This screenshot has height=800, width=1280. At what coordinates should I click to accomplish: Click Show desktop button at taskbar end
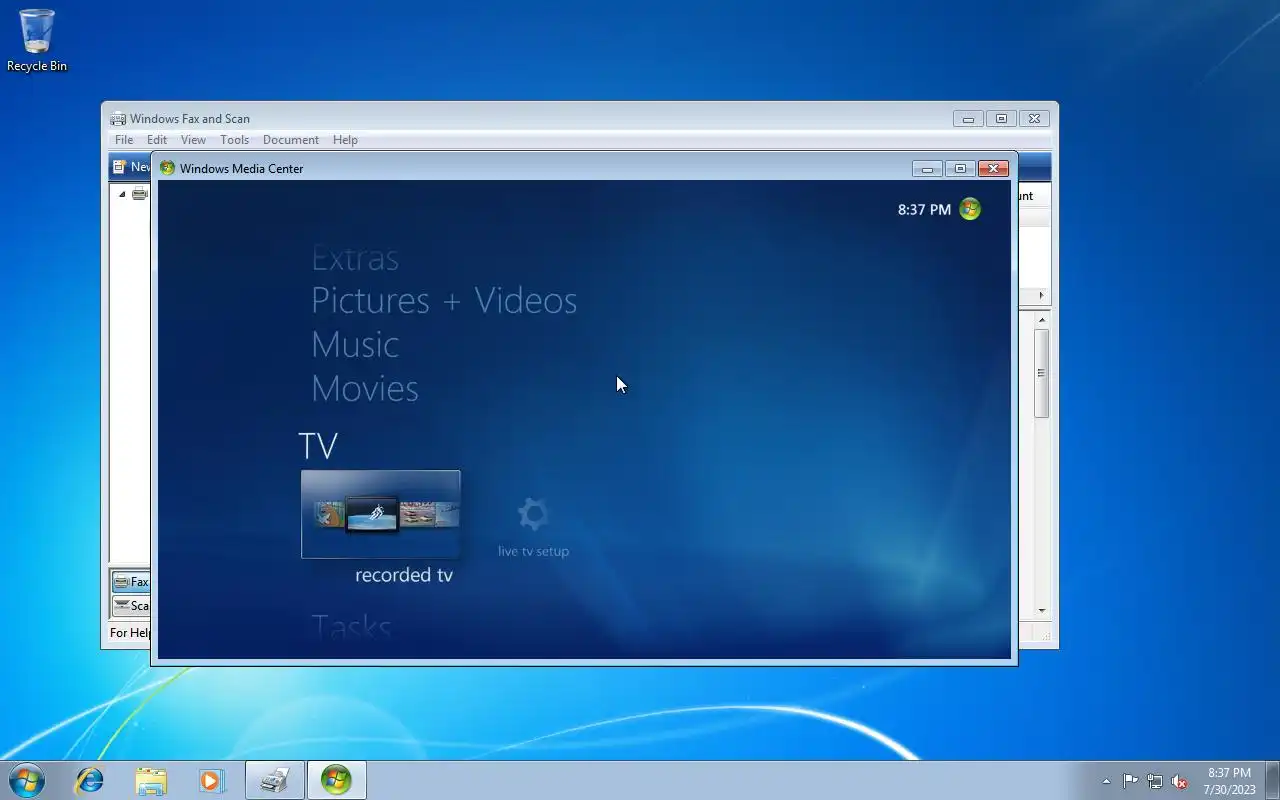[x=1272, y=780]
